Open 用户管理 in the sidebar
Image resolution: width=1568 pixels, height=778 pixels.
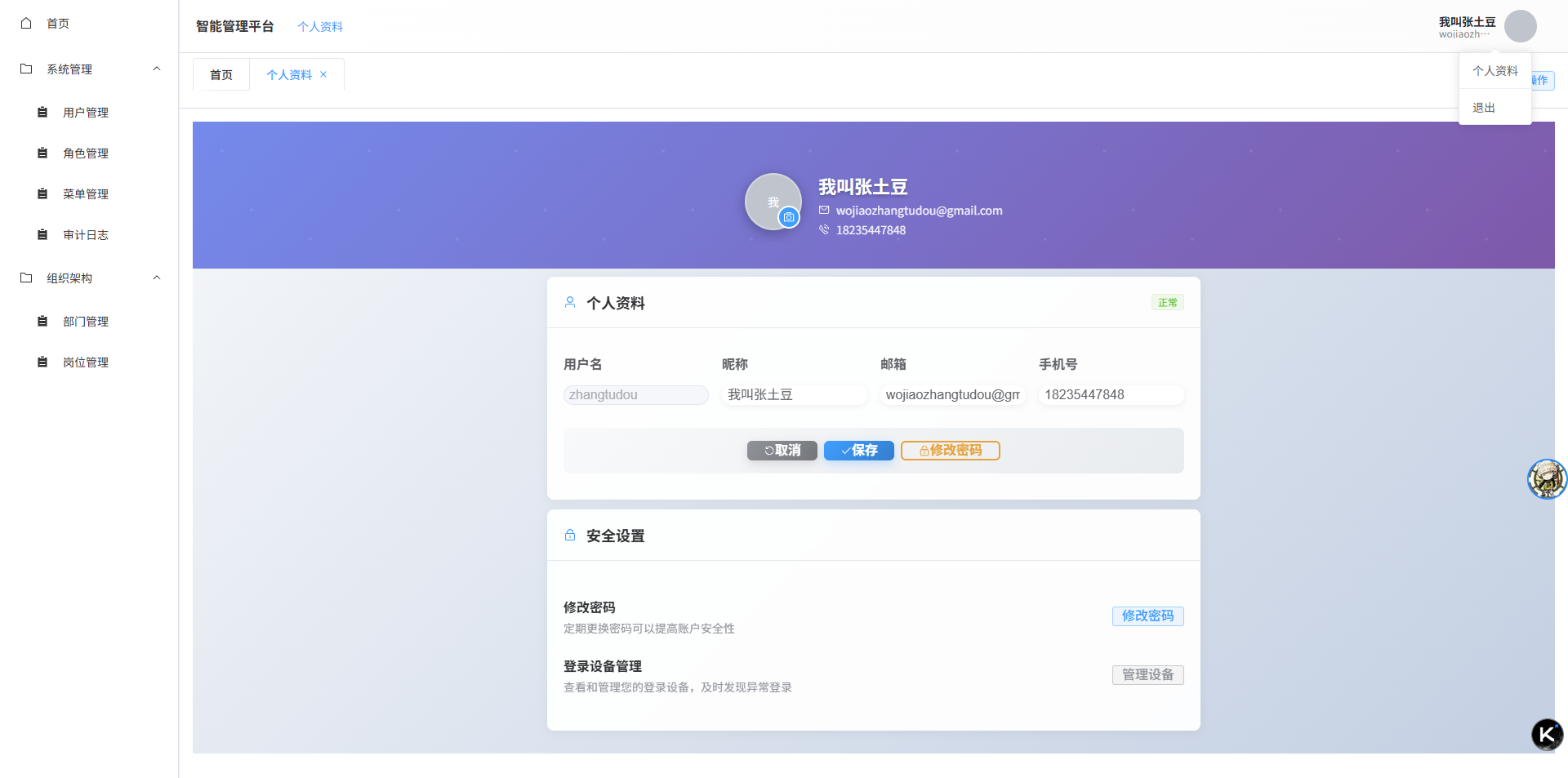86,112
